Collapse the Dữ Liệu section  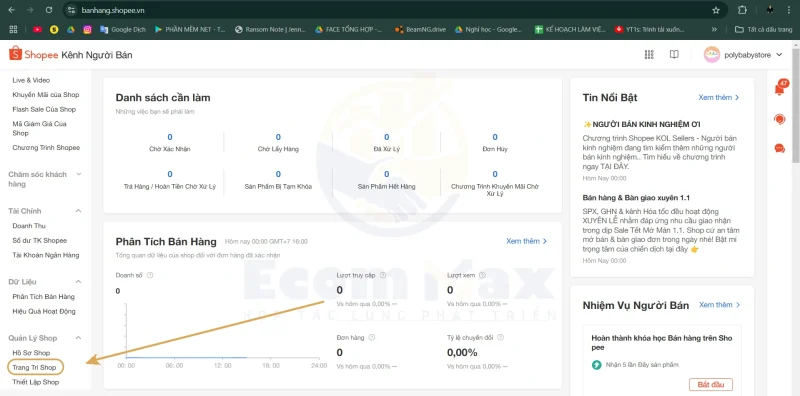pos(79,282)
